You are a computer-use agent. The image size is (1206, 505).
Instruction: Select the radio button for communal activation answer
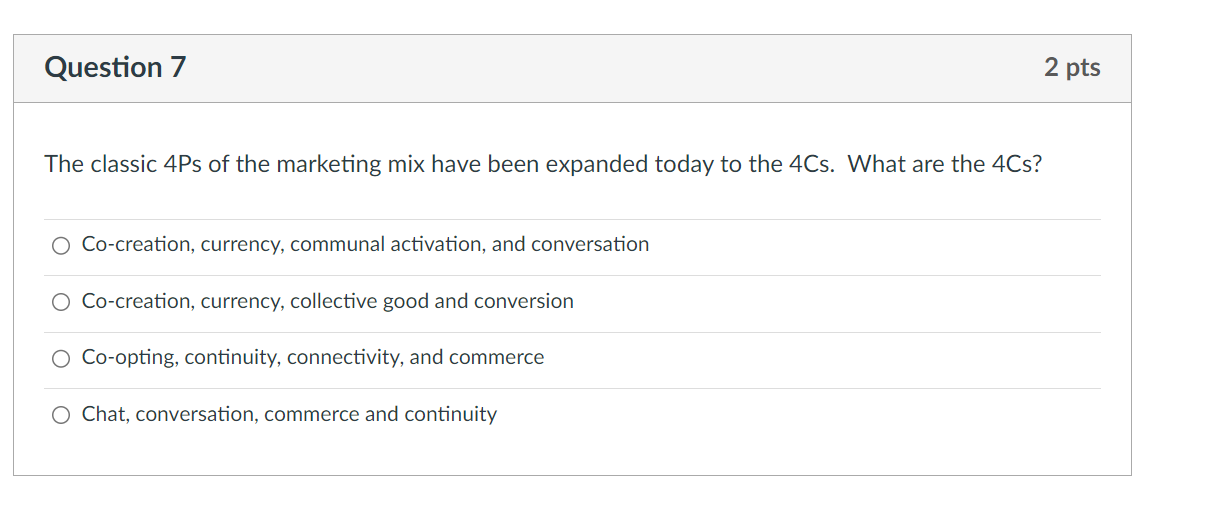62,245
